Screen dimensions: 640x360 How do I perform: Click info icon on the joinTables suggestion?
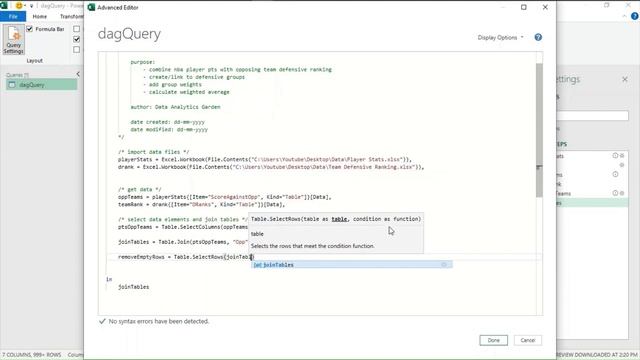444,265
